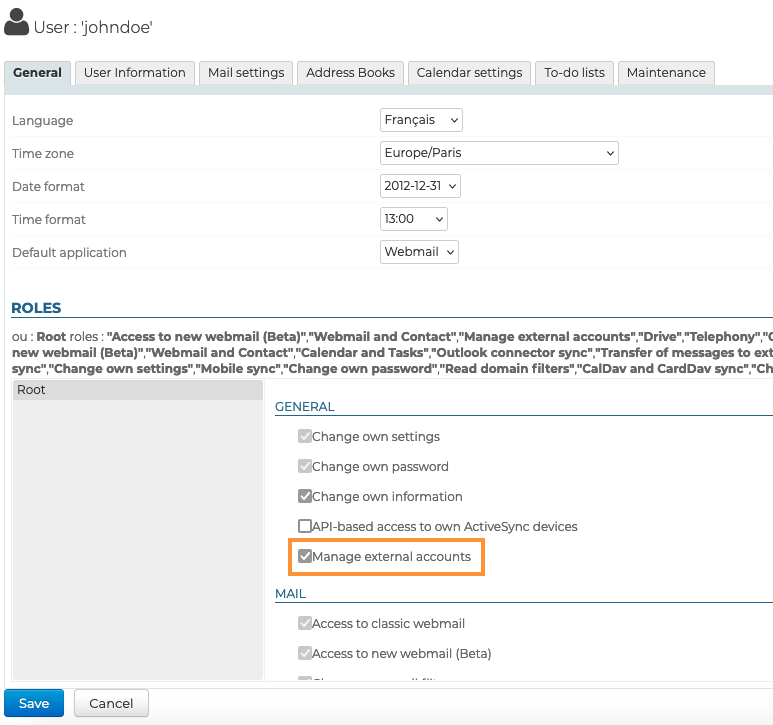The width and height of the screenshot is (773, 725).
Task: Change the Time format dropdown
Action: tap(414, 219)
